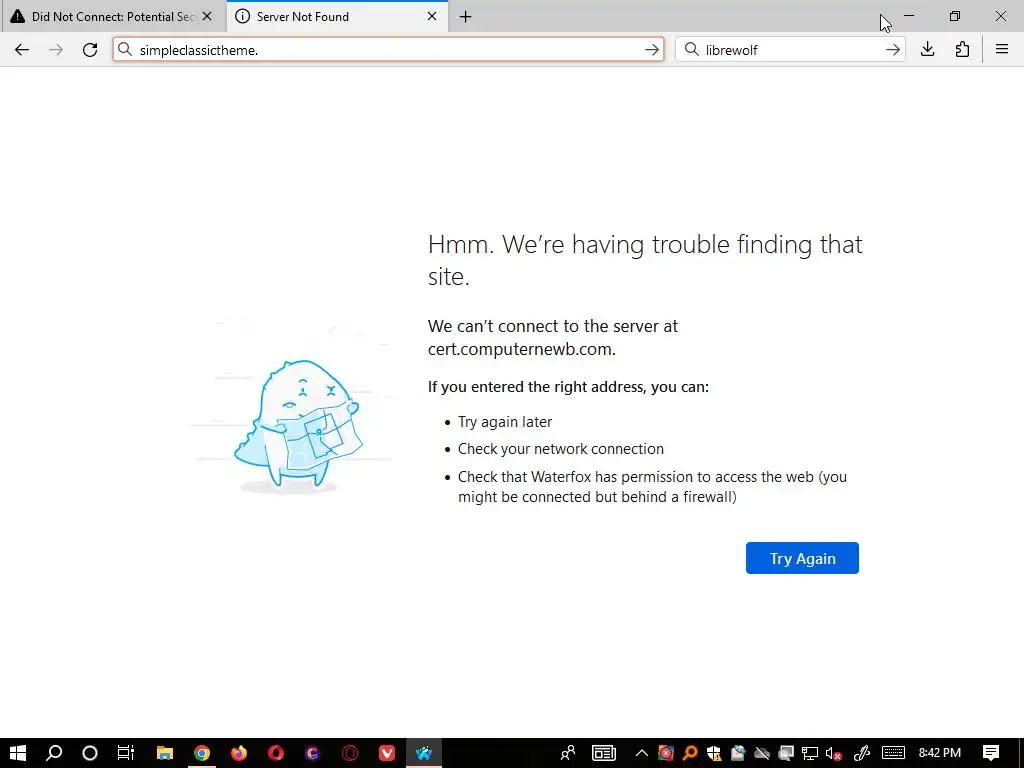Close the 'Did Not Connect' tab
Viewport: 1024px width, 768px height.
(x=207, y=16)
